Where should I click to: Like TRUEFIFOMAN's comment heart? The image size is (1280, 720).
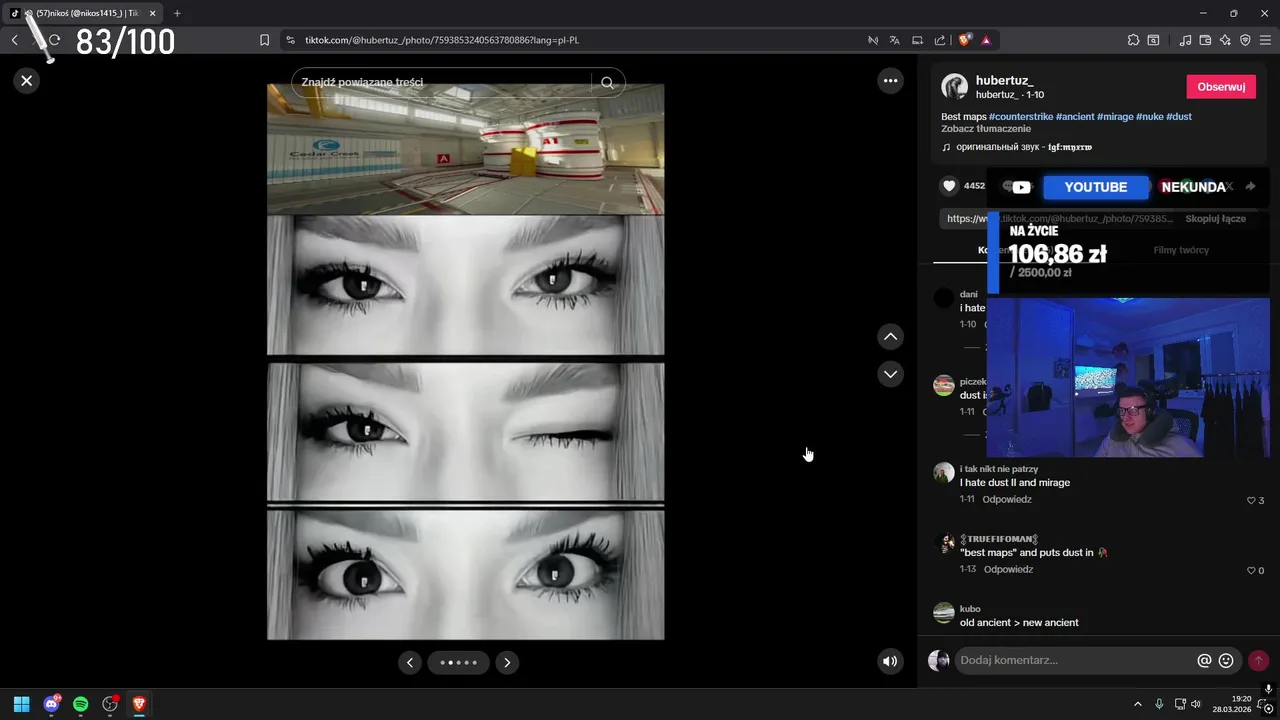(x=1251, y=570)
